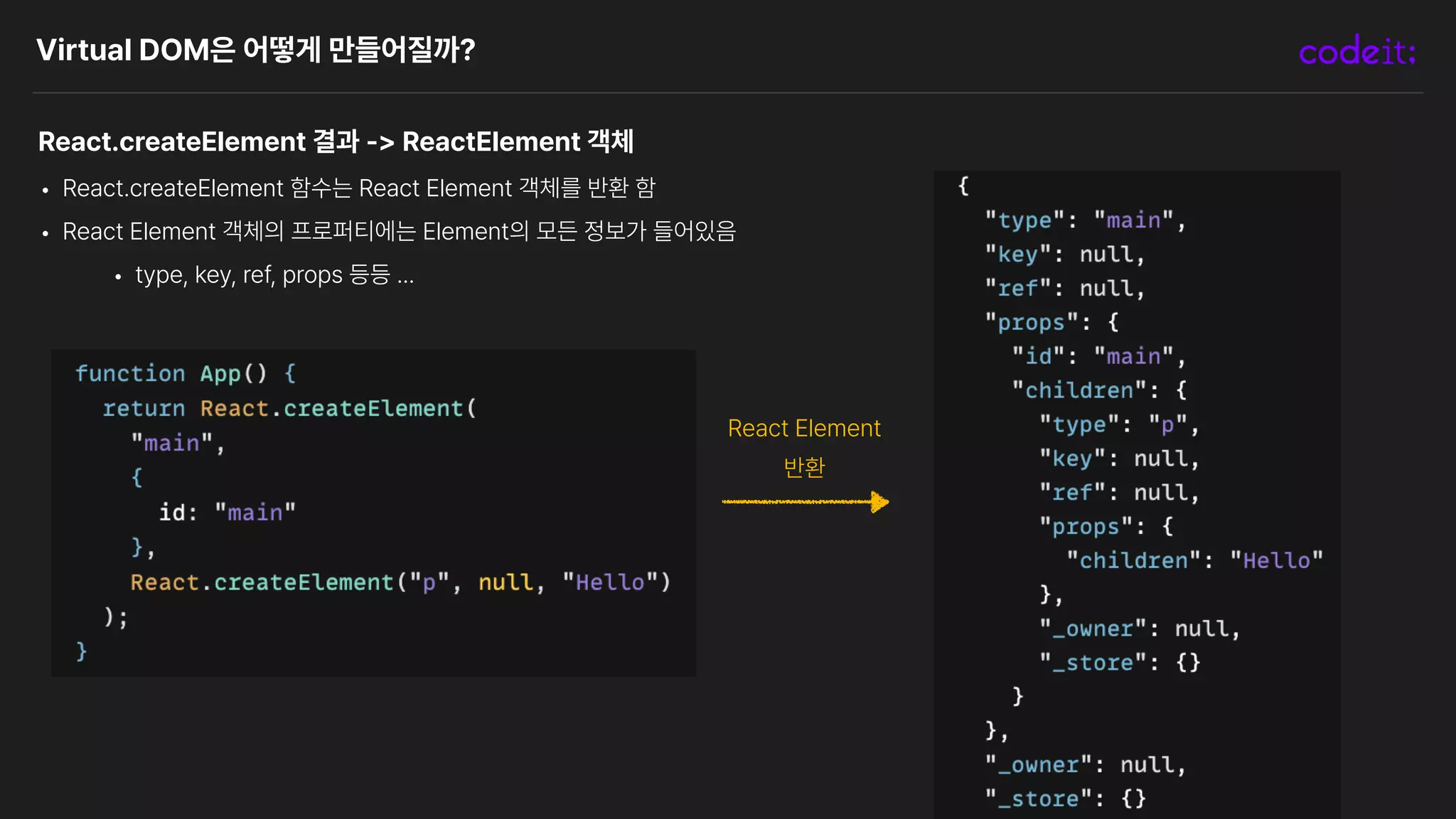Click the JSON line '"children": {'
The width and height of the screenshot is (1456, 819).
coord(1099,390)
